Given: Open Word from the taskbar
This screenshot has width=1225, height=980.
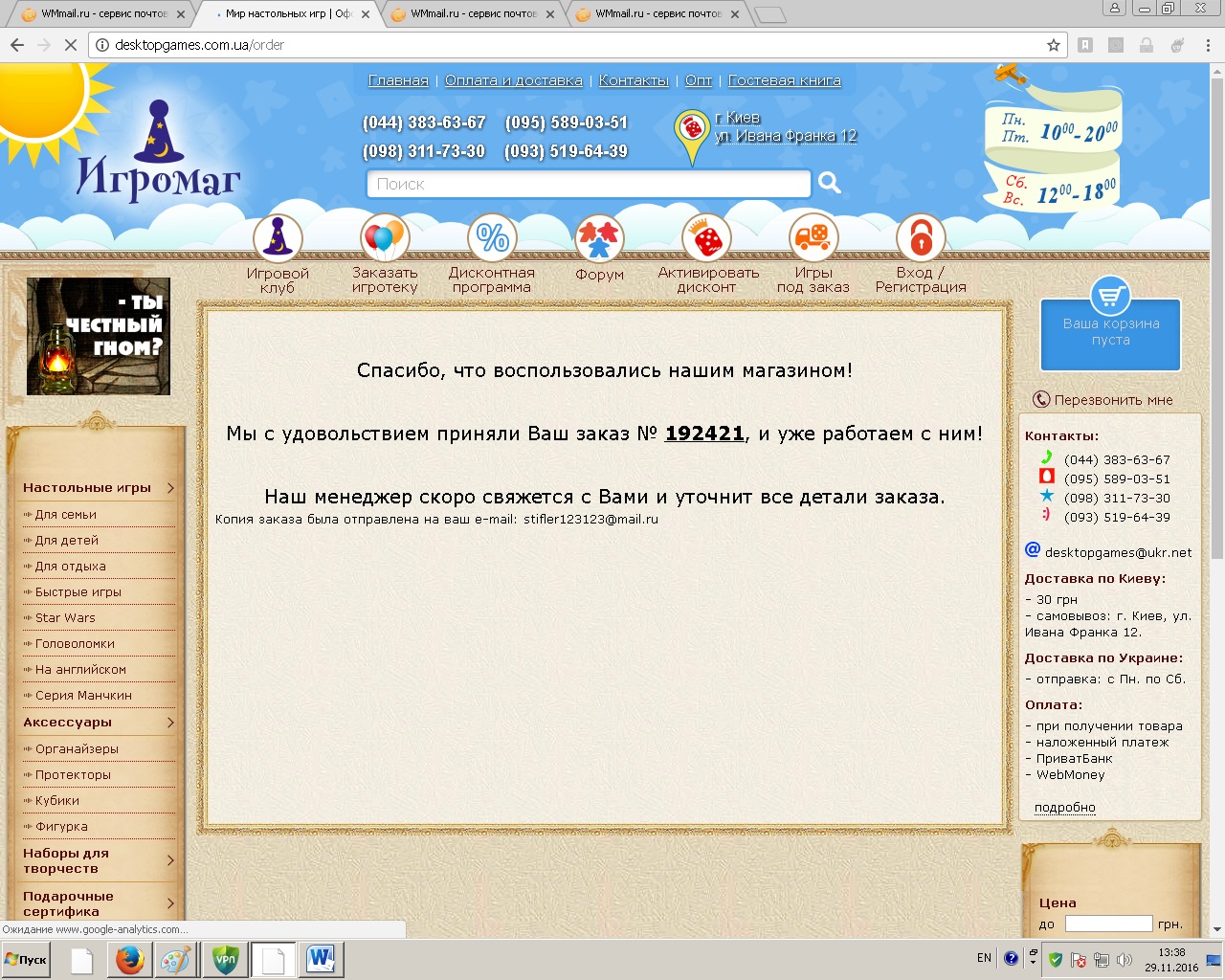Looking at the screenshot, I should point(321,959).
